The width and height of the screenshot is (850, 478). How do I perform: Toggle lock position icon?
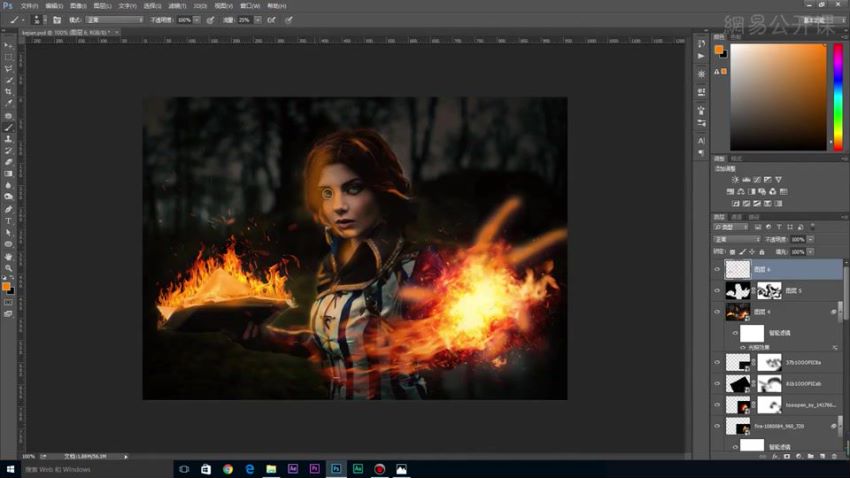click(752, 252)
